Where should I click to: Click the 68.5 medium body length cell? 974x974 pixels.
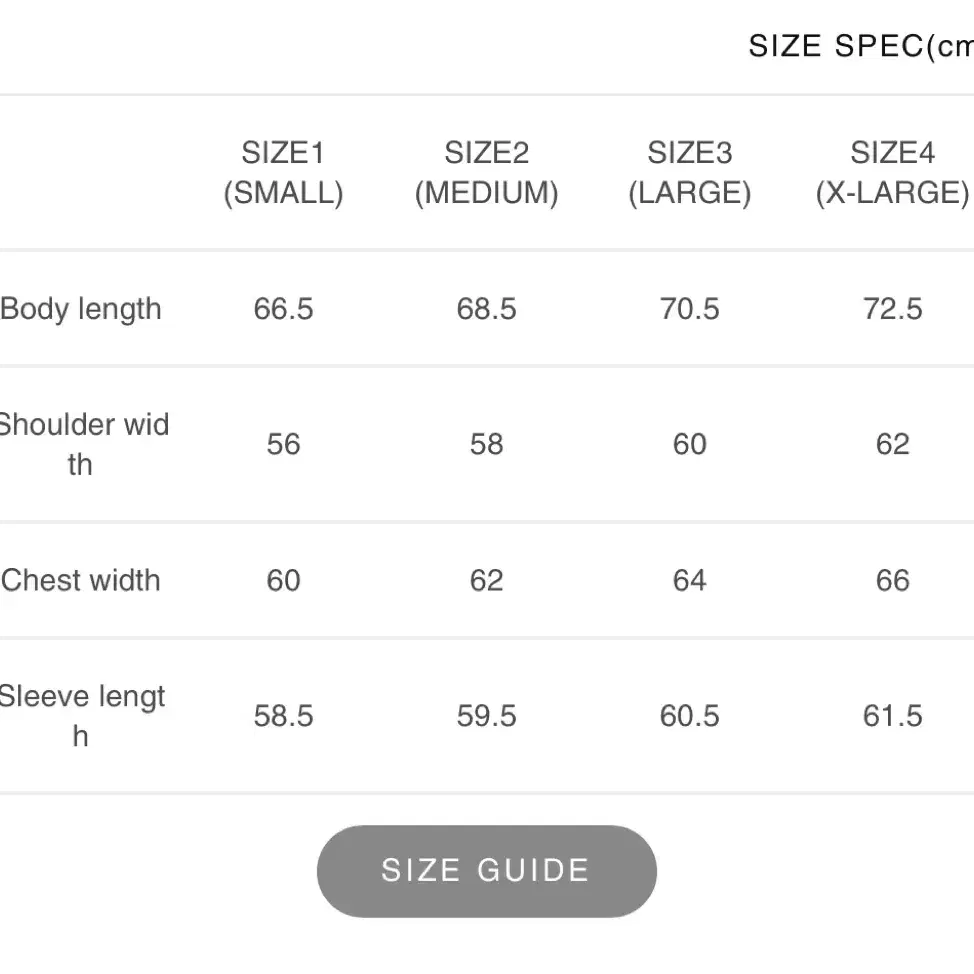pyautogui.click(x=486, y=309)
